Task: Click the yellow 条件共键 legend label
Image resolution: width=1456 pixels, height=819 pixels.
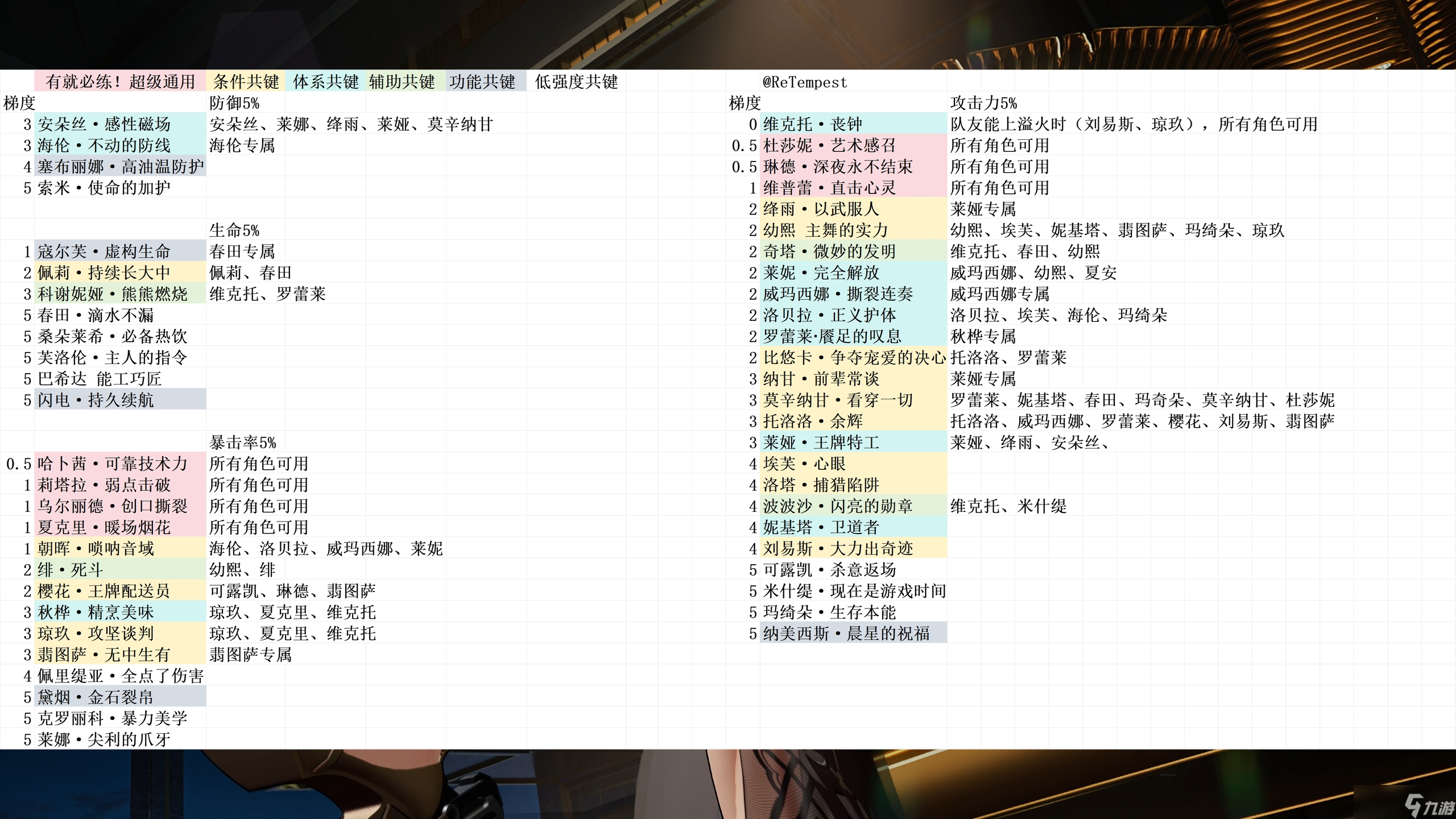Action: (x=246, y=82)
